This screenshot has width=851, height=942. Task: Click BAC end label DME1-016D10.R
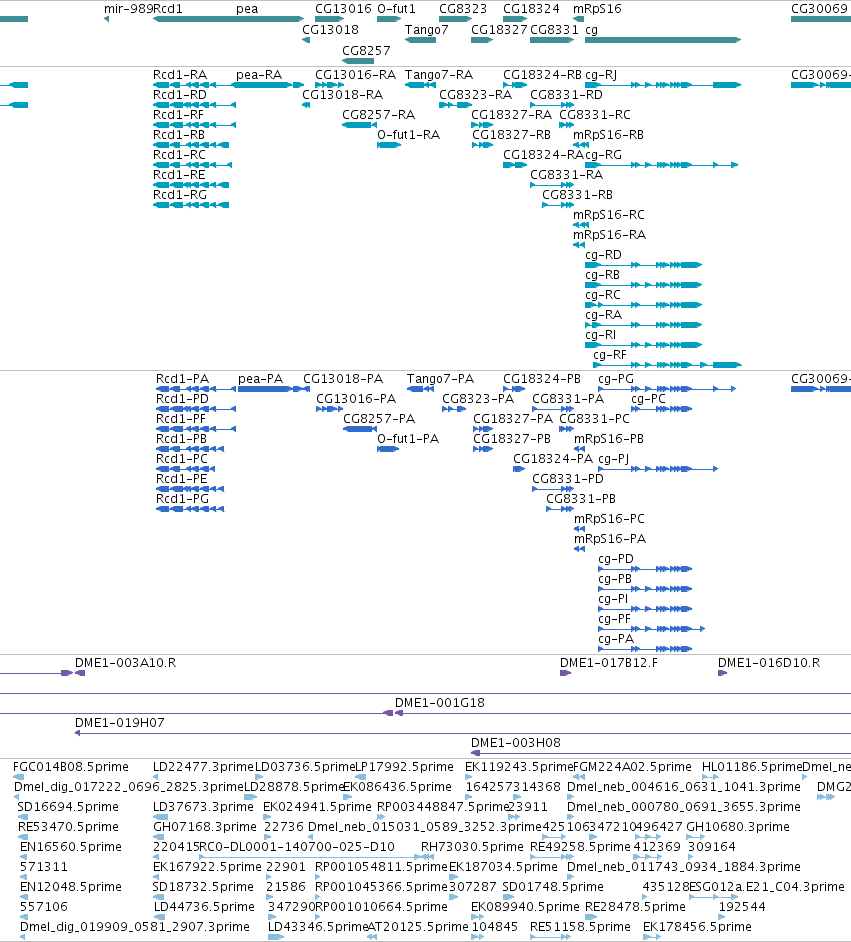point(769,663)
